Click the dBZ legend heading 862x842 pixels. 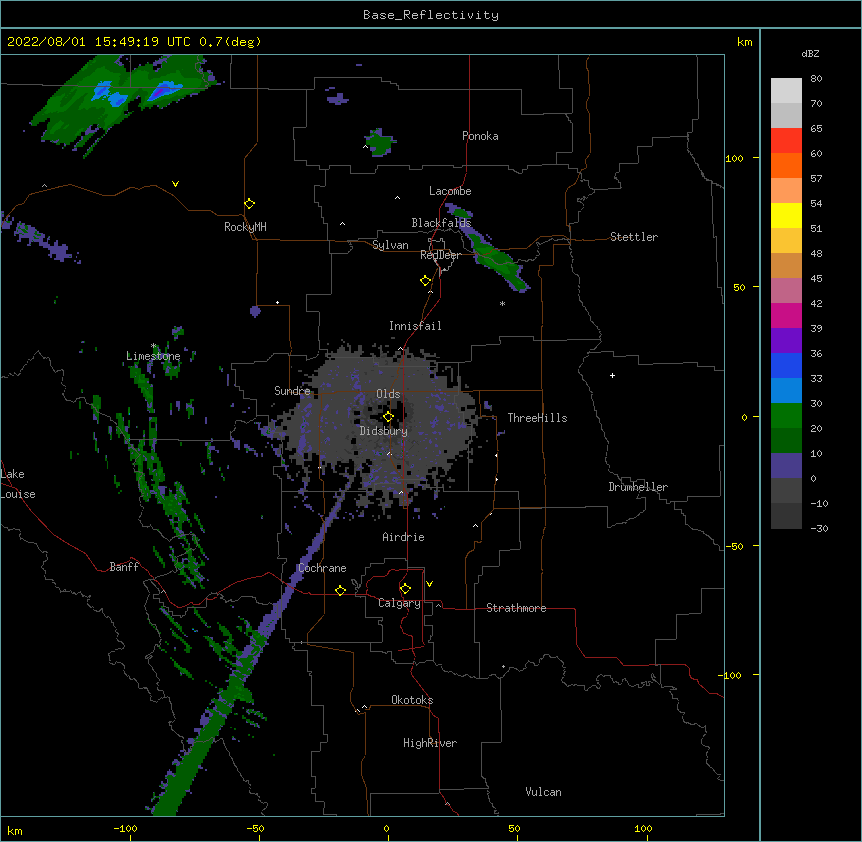(810, 53)
